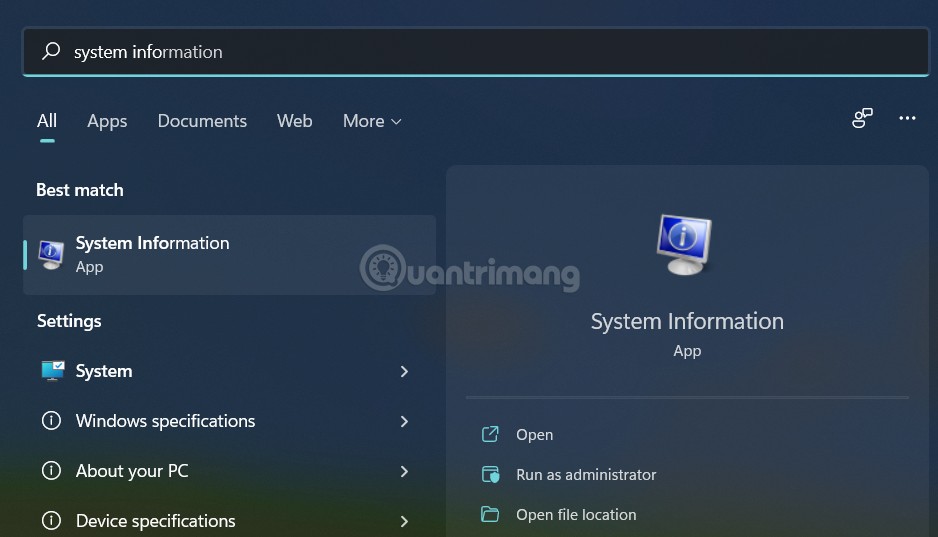Image resolution: width=938 pixels, height=537 pixels.
Task: Expand the Windows specifications chevron
Action: pyautogui.click(x=404, y=422)
